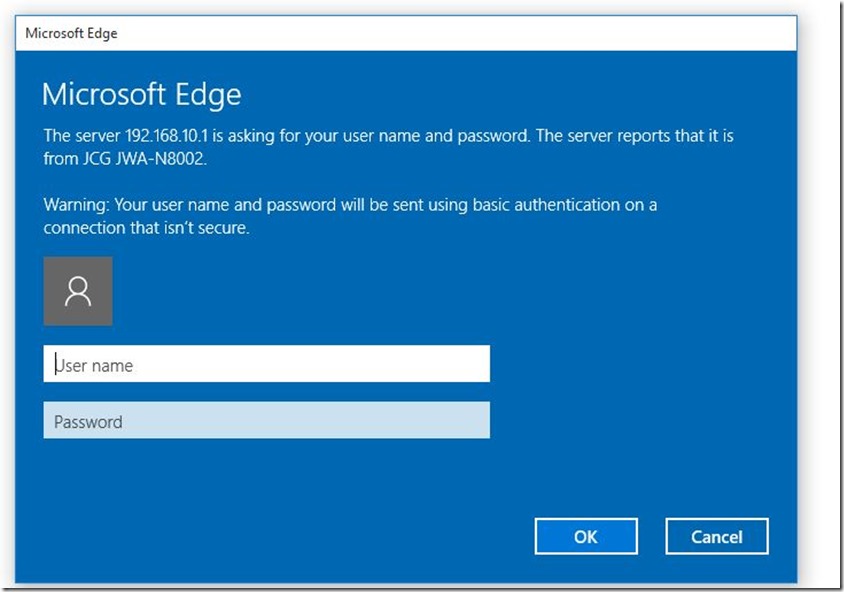844x592 pixels.
Task: Click the "connection that isn't secure" line
Action: [x=146, y=228]
